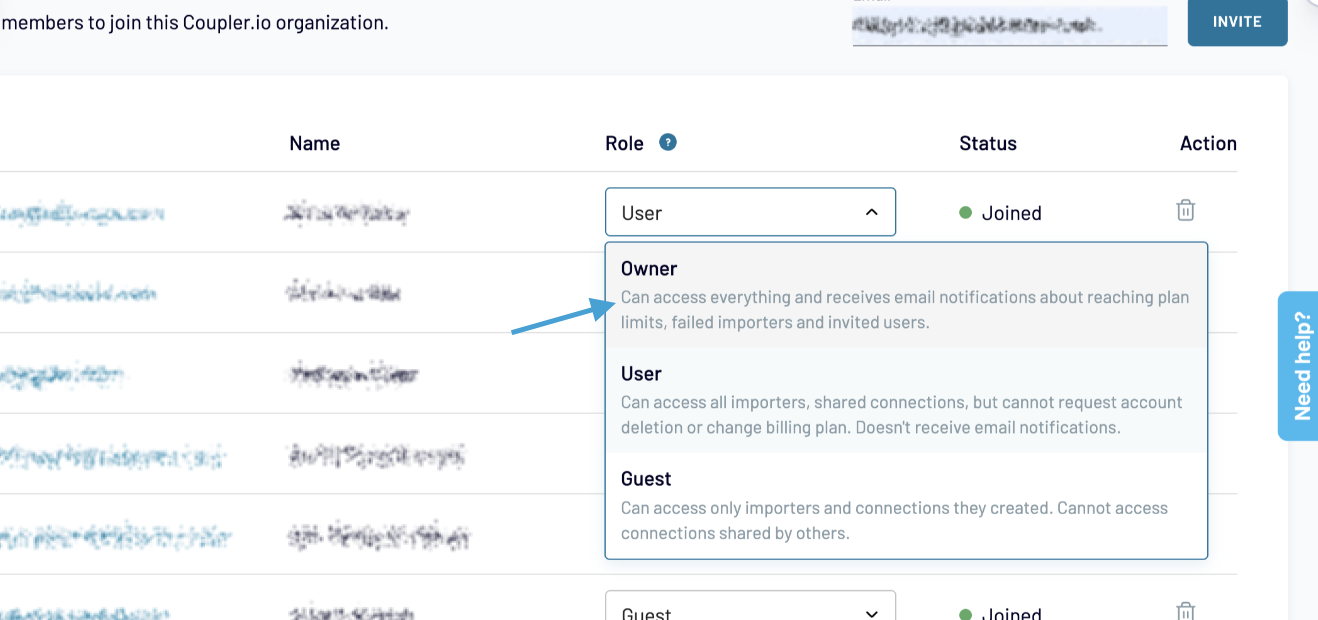Choose the Owner role option
This screenshot has width=1318, height=620.
click(x=906, y=295)
